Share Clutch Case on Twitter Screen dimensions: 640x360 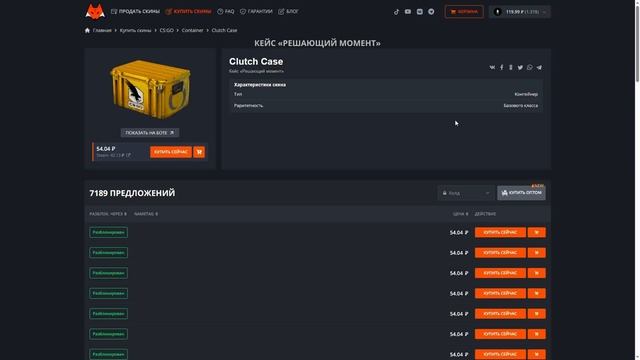point(520,67)
